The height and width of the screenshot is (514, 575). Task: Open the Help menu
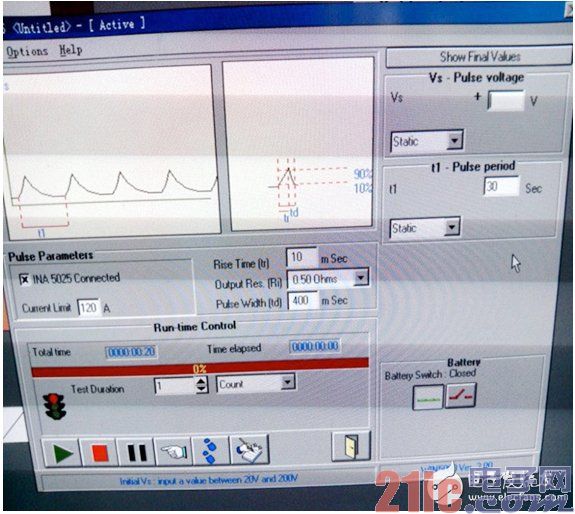tap(71, 50)
